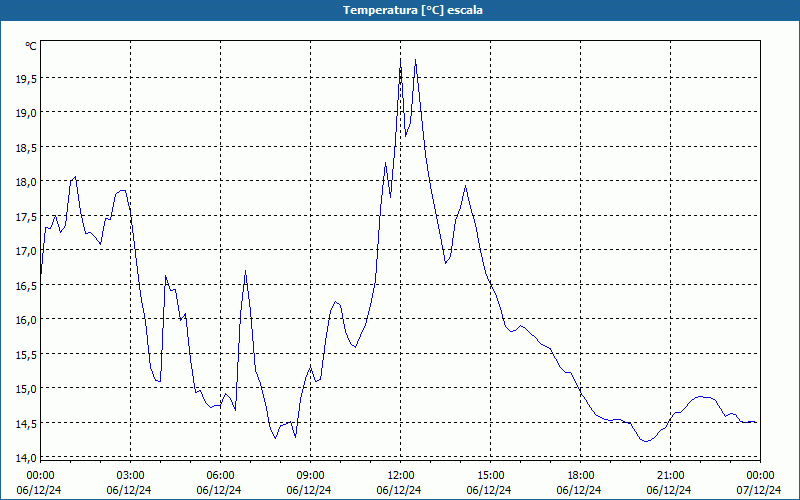Click the 16,0 y-axis label
Viewport: 800px width, 500px height.
point(26,320)
